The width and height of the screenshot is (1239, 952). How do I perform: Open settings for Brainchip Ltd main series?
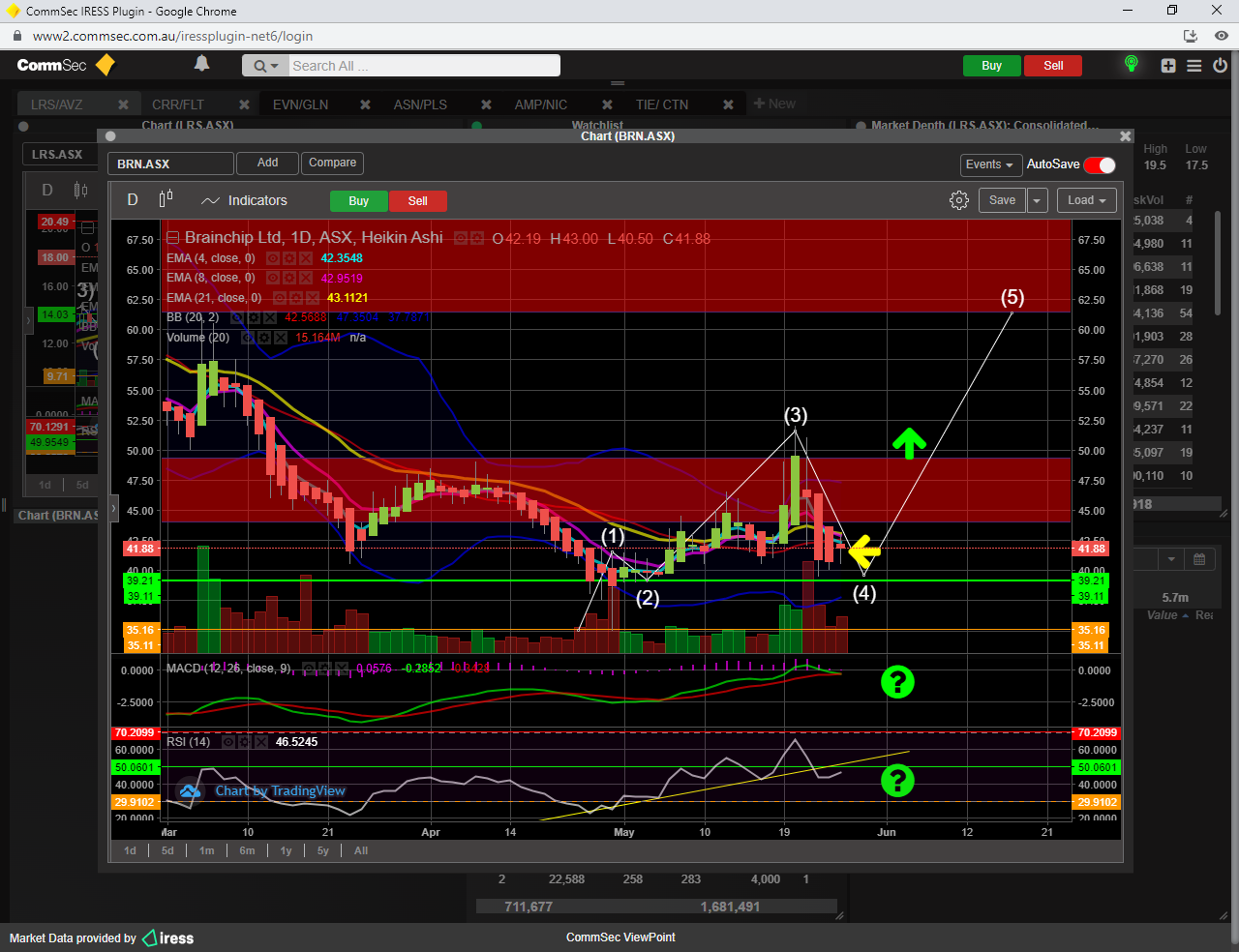(x=477, y=238)
